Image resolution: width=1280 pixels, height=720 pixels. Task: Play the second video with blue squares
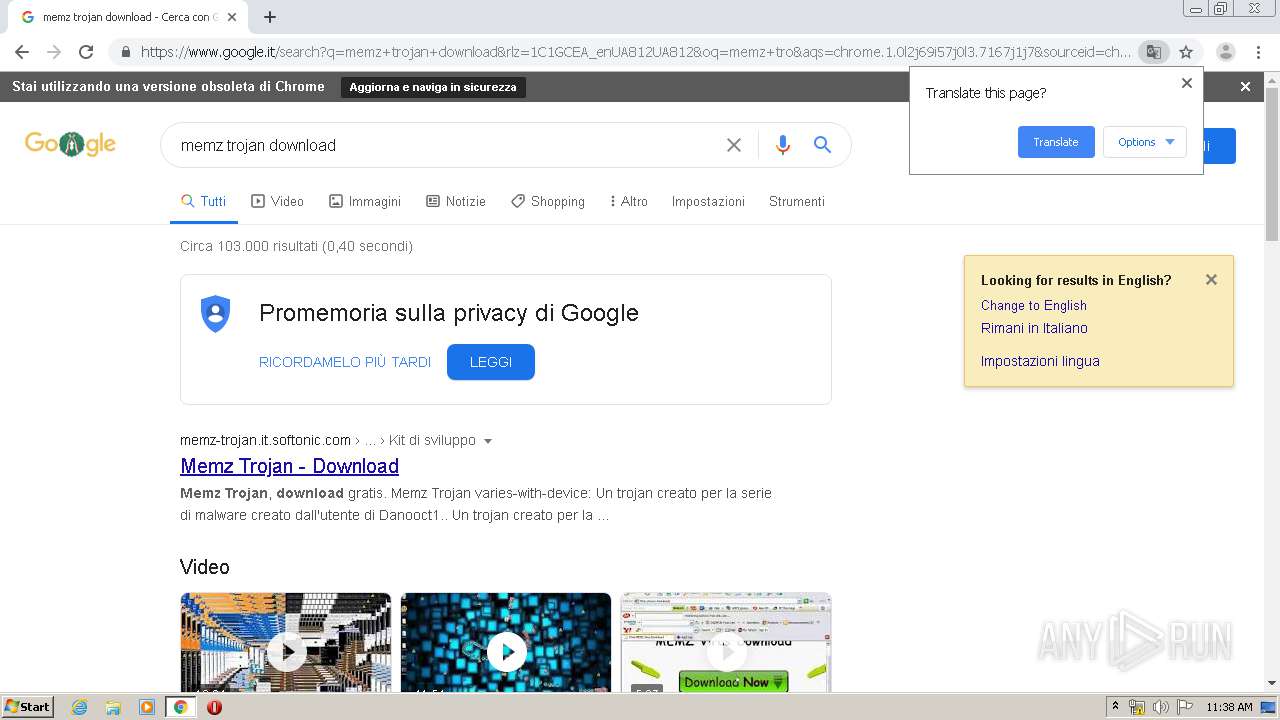pos(506,642)
